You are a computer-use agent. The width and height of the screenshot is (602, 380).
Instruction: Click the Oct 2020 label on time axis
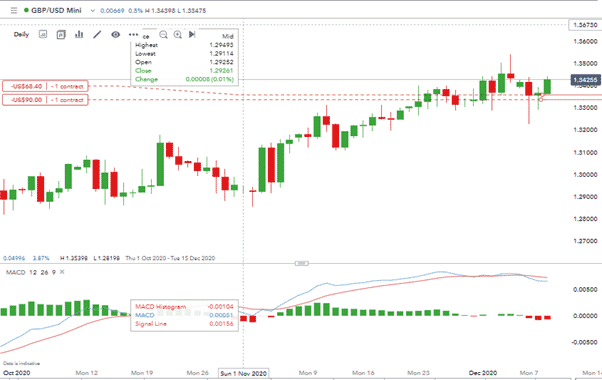tap(17, 373)
